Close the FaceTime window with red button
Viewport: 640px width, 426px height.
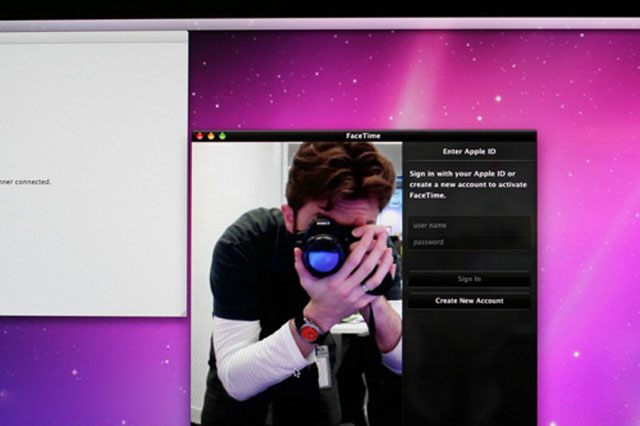(x=200, y=136)
